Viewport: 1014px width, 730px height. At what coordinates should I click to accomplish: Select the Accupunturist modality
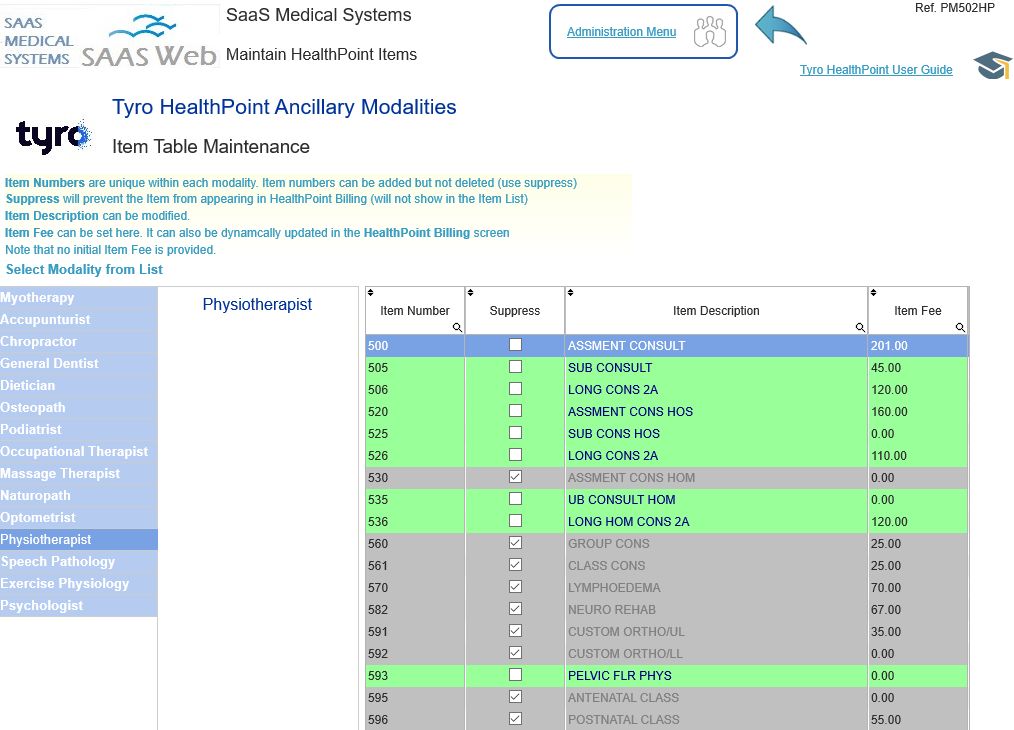pos(78,320)
